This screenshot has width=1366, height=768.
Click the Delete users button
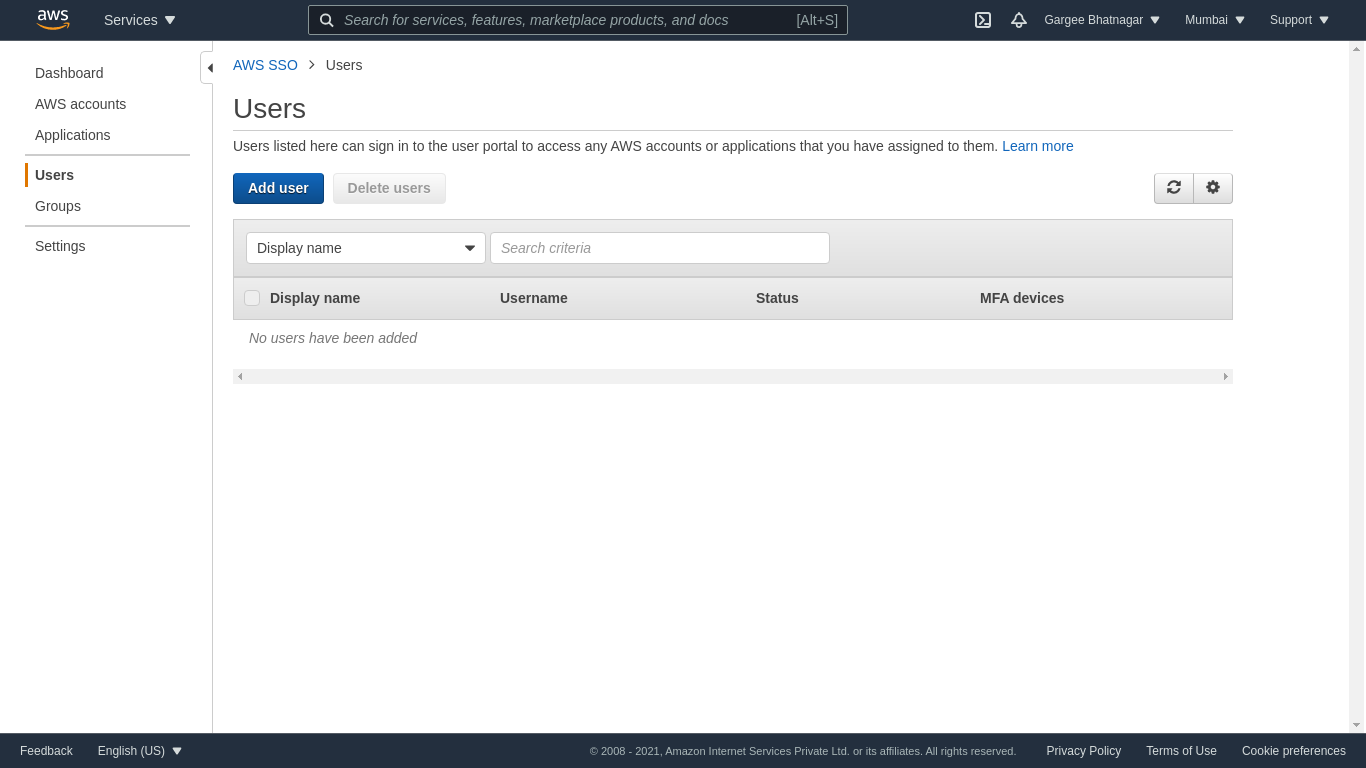tap(389, 188)
